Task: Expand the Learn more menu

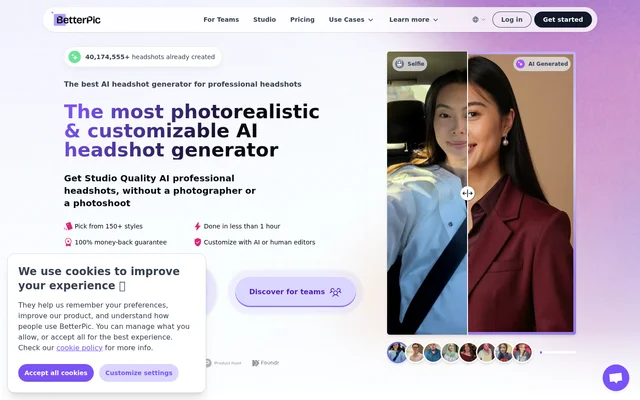Action: point(413,20)
